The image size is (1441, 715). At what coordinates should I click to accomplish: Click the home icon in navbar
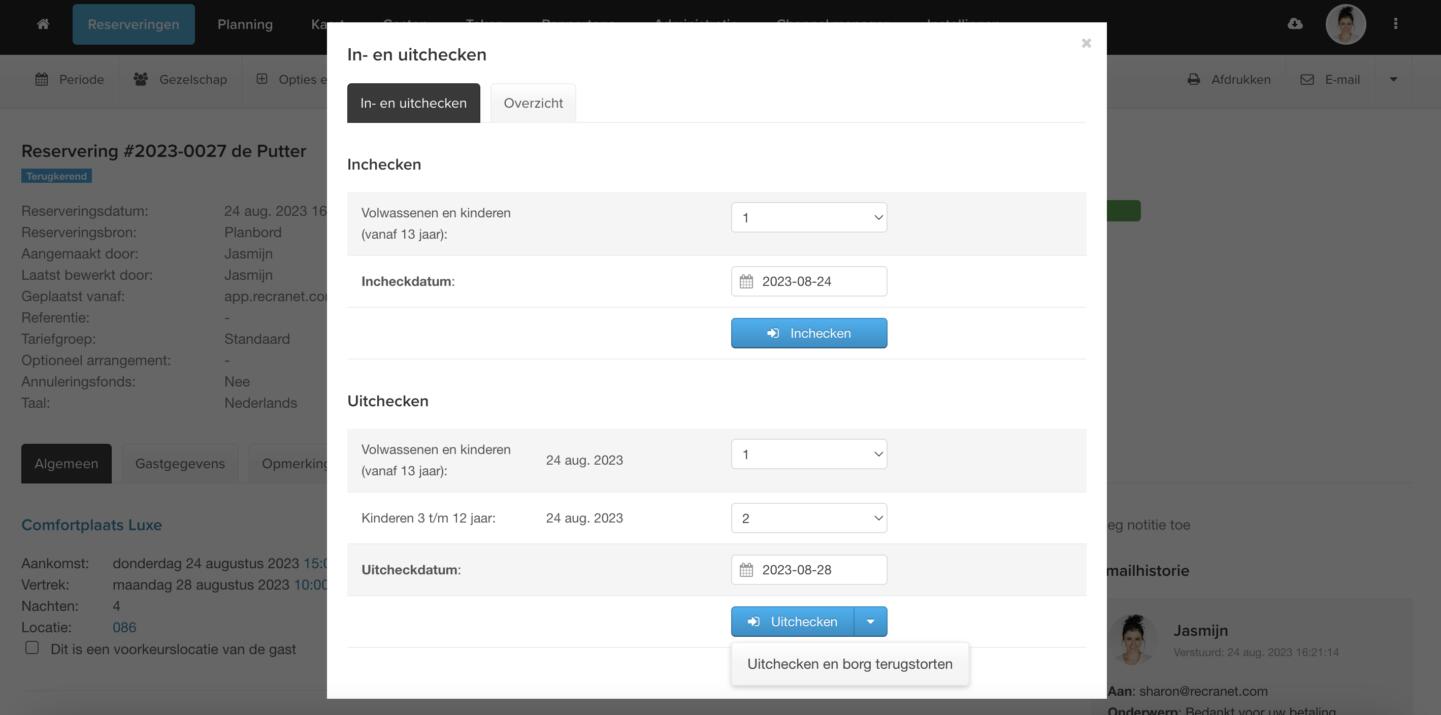(x=42, y=25)
